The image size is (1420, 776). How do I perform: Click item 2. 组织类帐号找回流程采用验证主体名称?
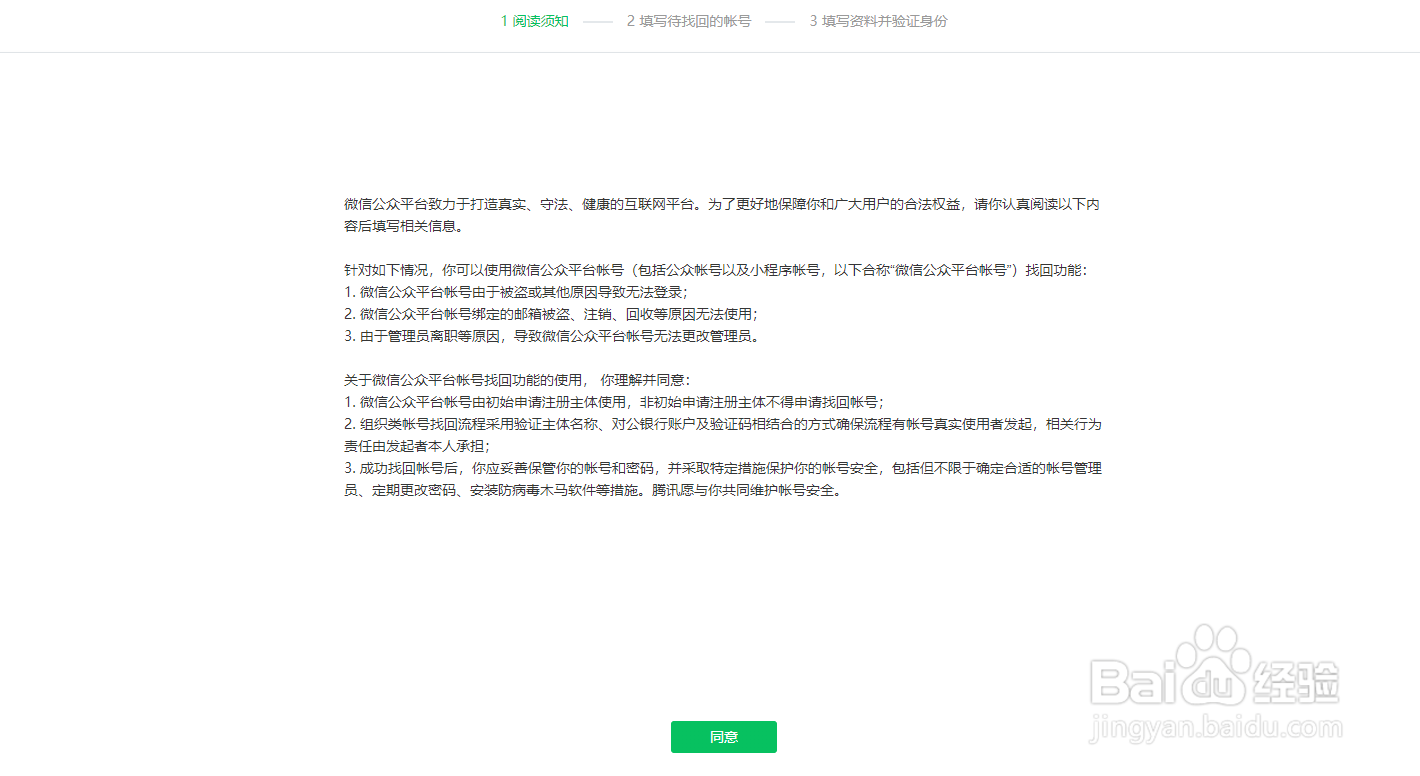pos(722,435)
